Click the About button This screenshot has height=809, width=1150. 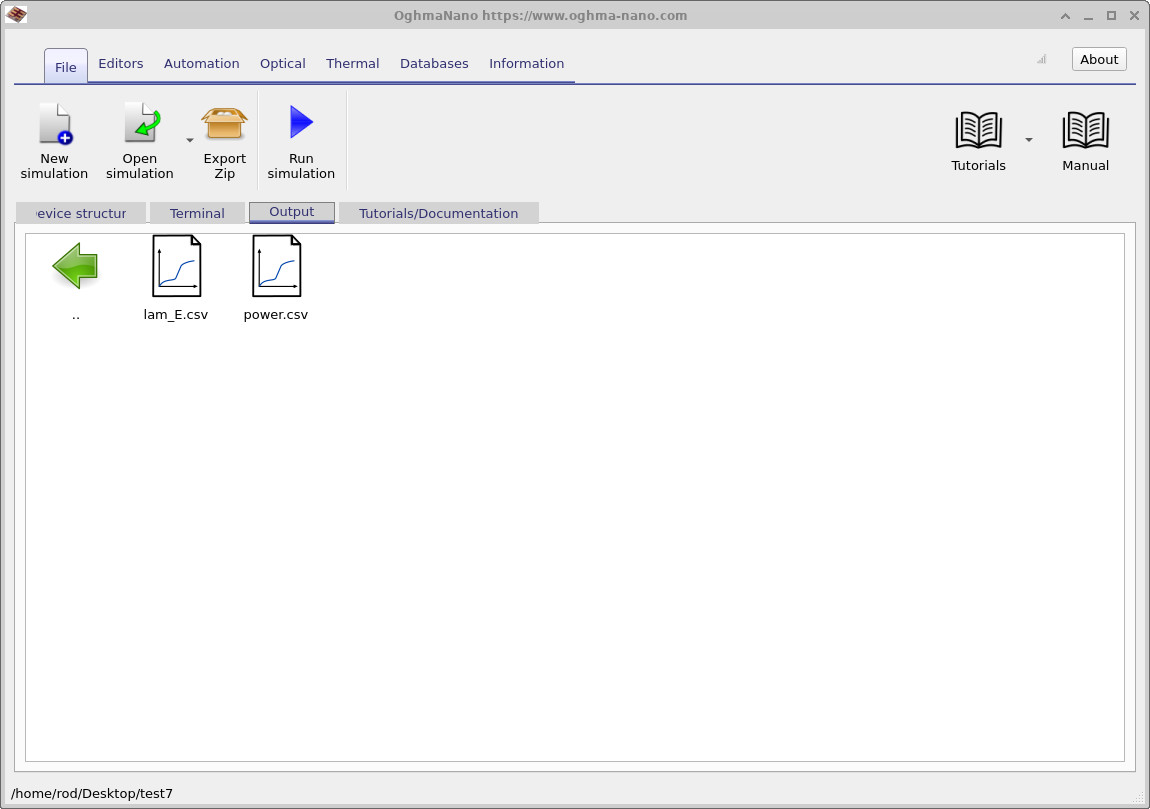pyautogui.click(x=1099, y=59)
